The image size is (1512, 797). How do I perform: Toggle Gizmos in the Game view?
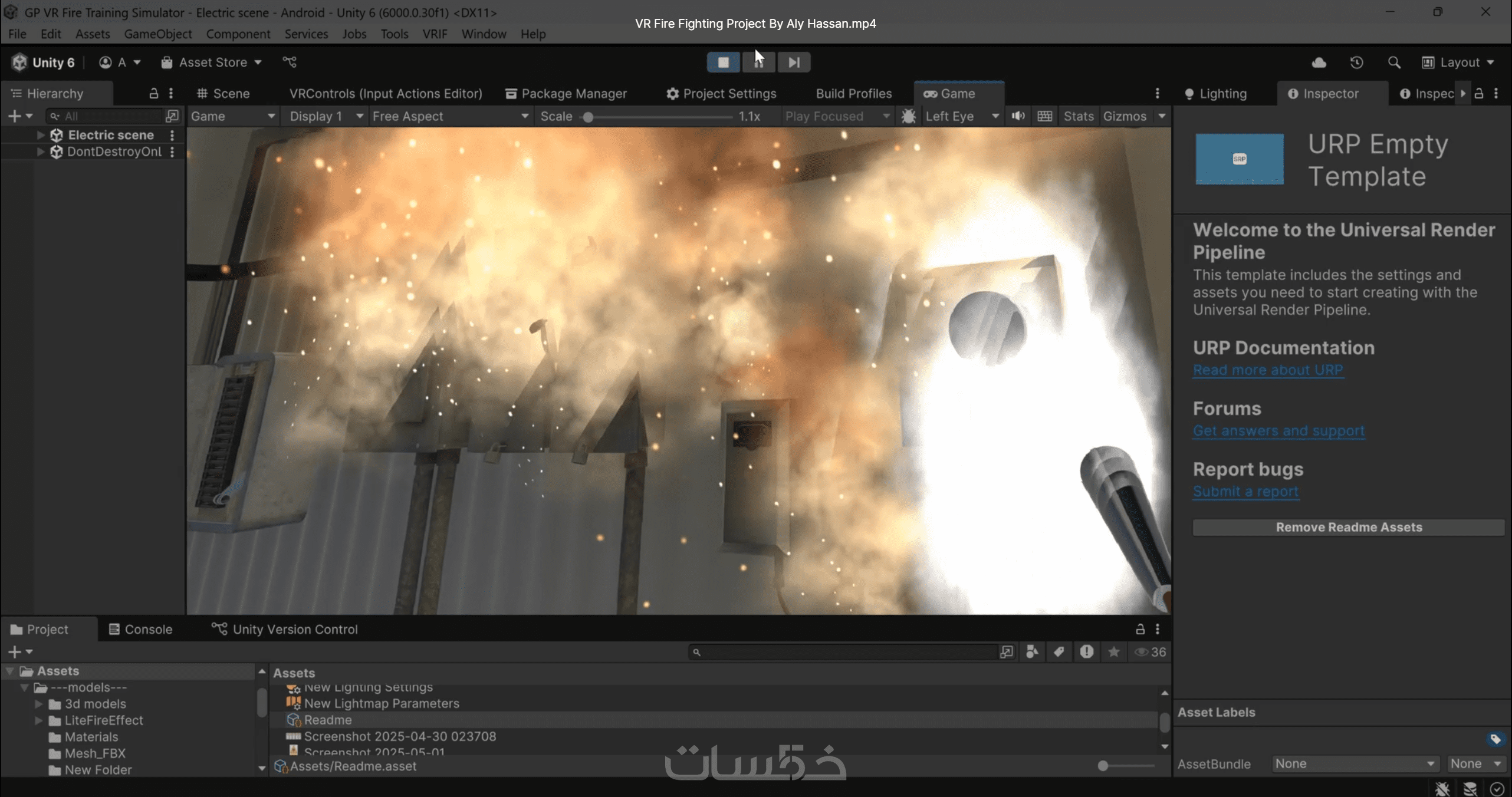1125,116
